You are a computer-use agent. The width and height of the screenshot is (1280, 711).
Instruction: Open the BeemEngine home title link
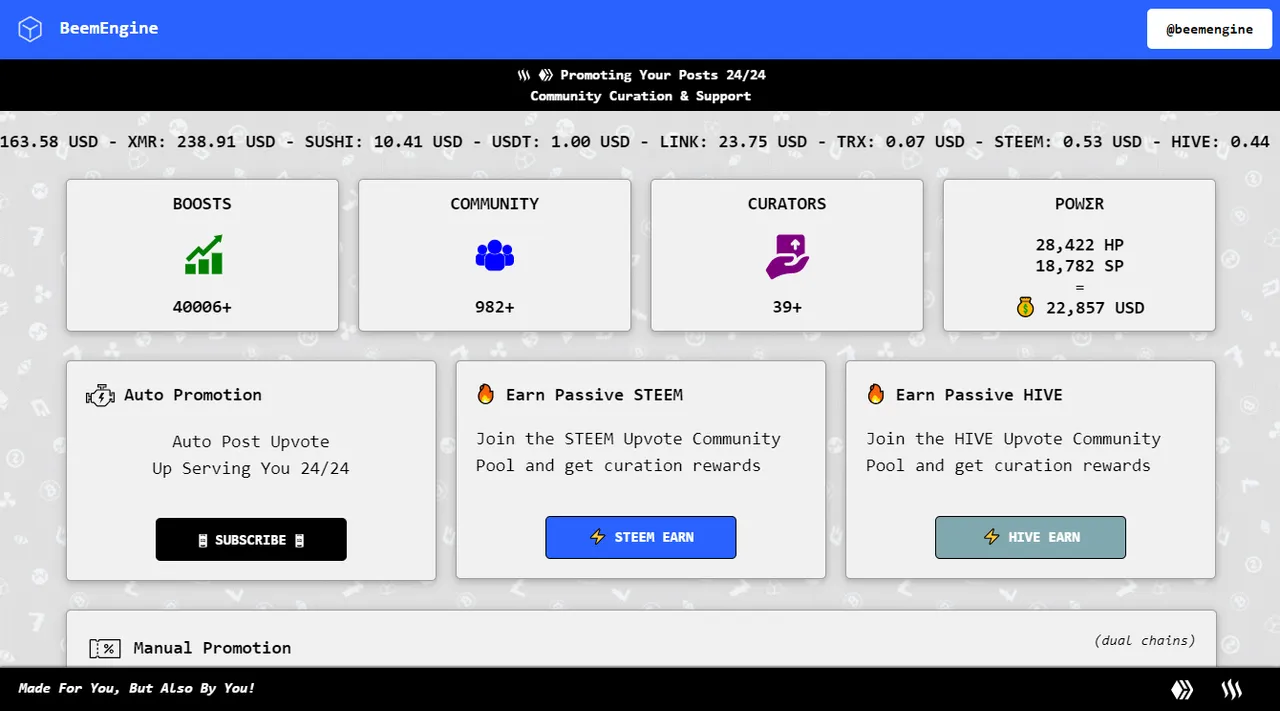[109, 28]
